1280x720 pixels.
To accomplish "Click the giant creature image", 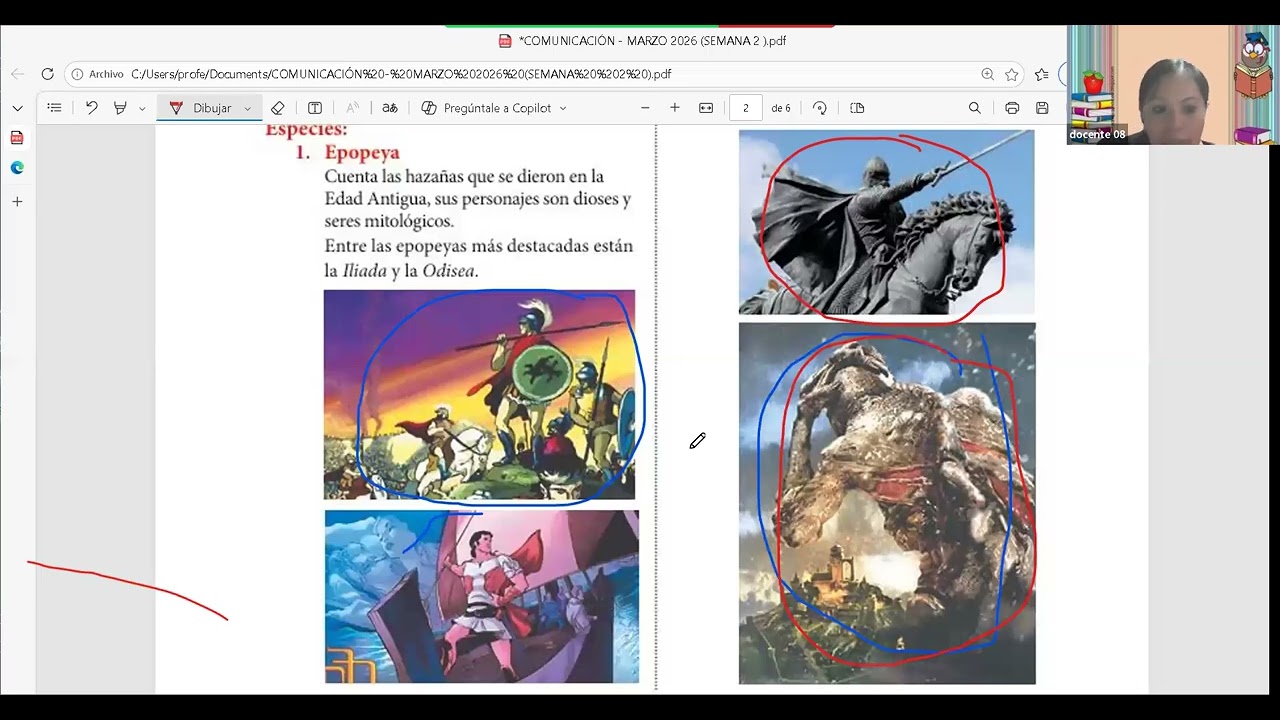I will pyautogui.click(x=887, y=503).
